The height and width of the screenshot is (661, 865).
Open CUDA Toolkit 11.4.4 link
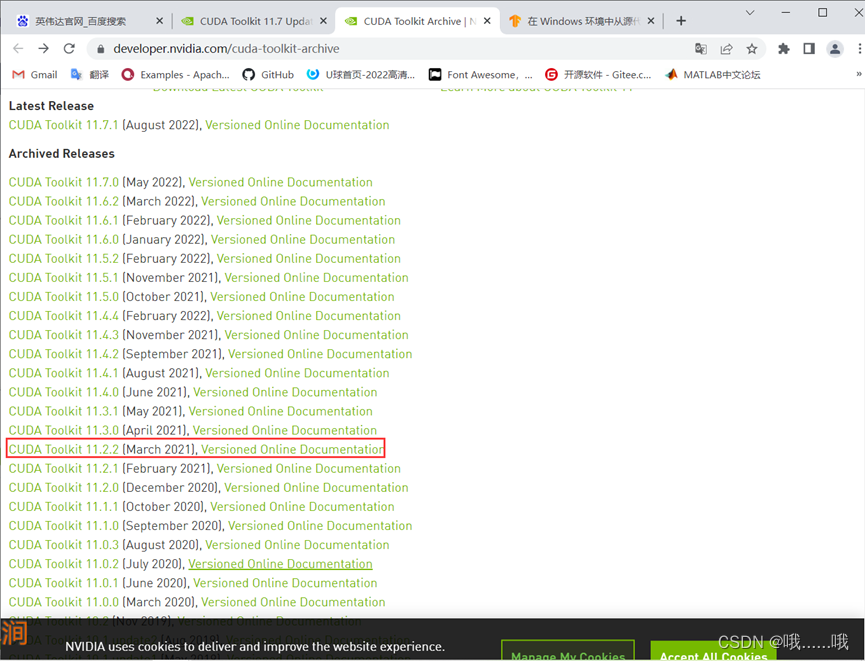[x=63, y=316]
